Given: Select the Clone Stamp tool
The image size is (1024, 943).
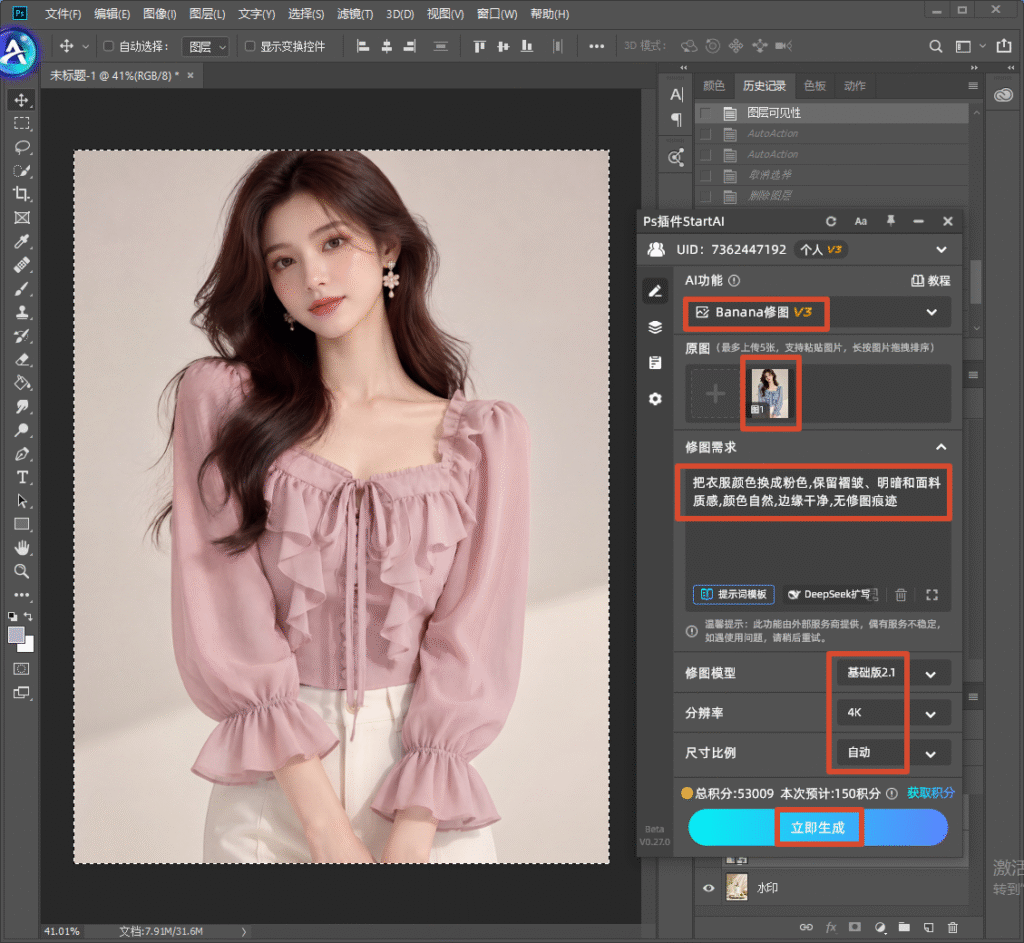Looking at the screenshot, I should pos(22,312).
